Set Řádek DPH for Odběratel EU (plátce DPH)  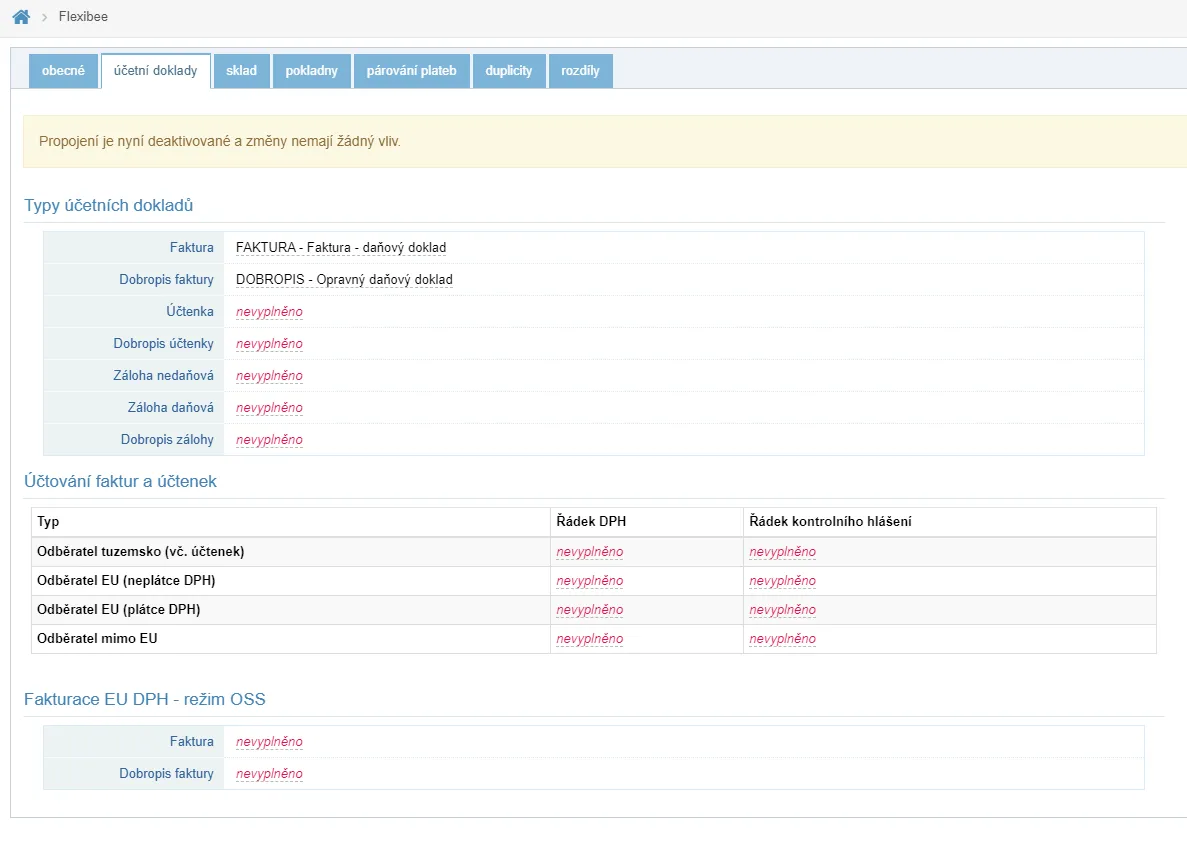pos(590,609)
